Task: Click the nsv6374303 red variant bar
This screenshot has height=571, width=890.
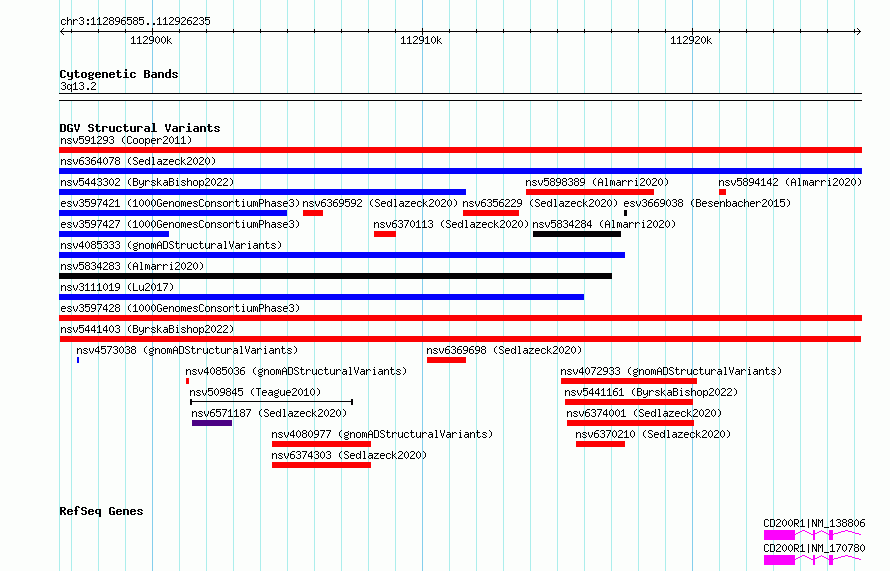Action: pos(321,465)
